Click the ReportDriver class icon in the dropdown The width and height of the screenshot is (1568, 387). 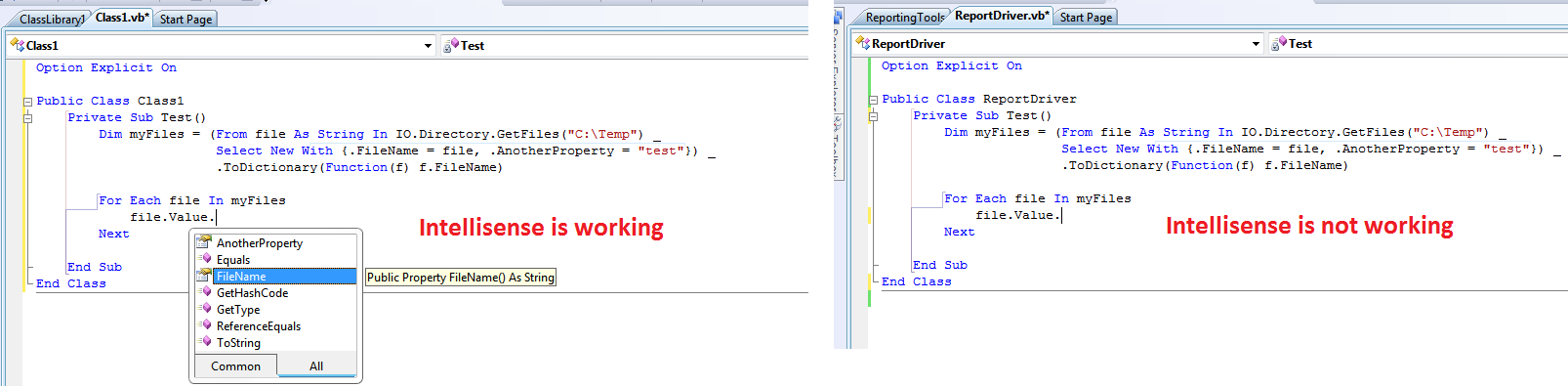pos(862,43)
